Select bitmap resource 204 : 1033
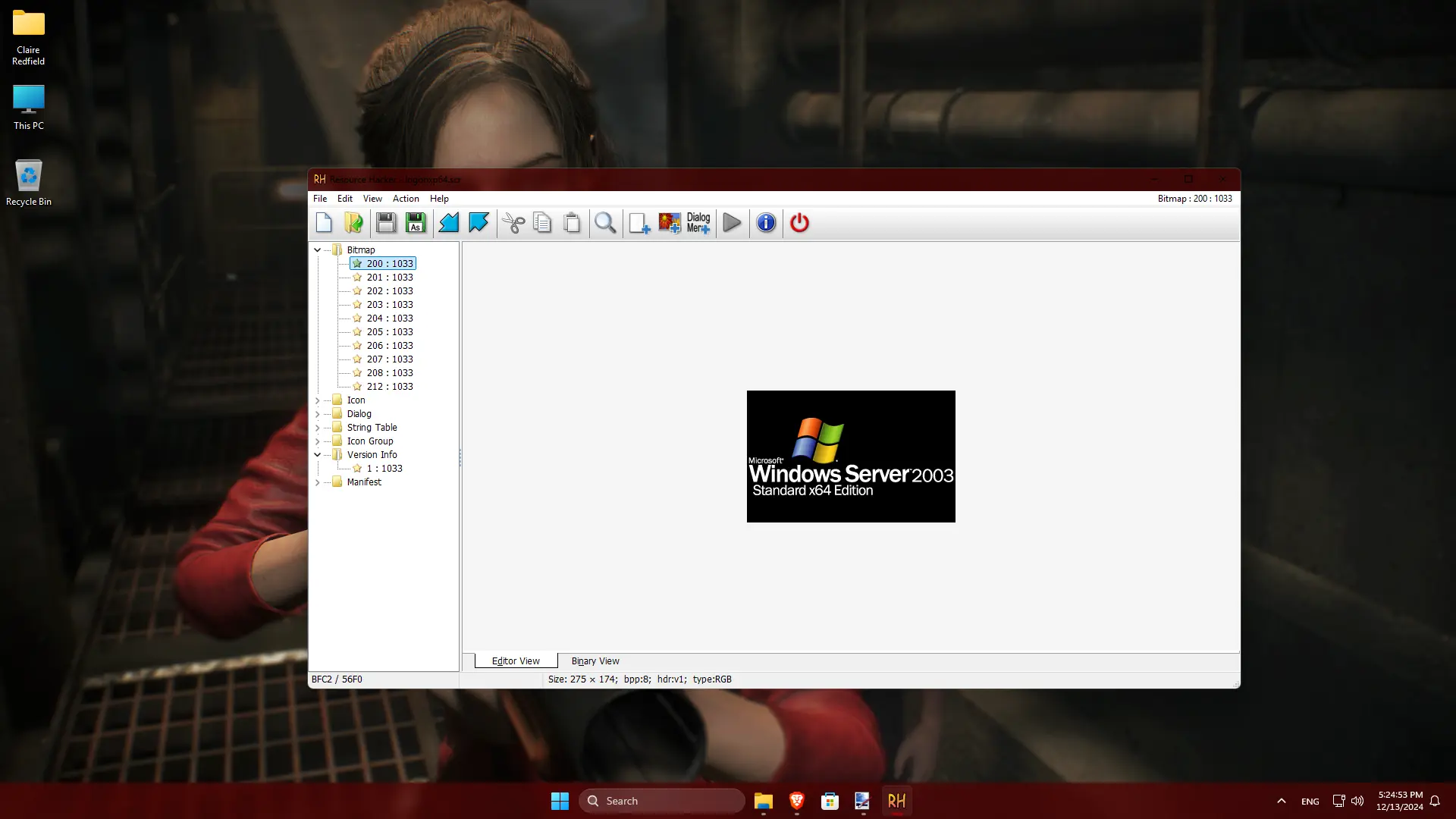The image size is (1456, 819). pos(383,318)
